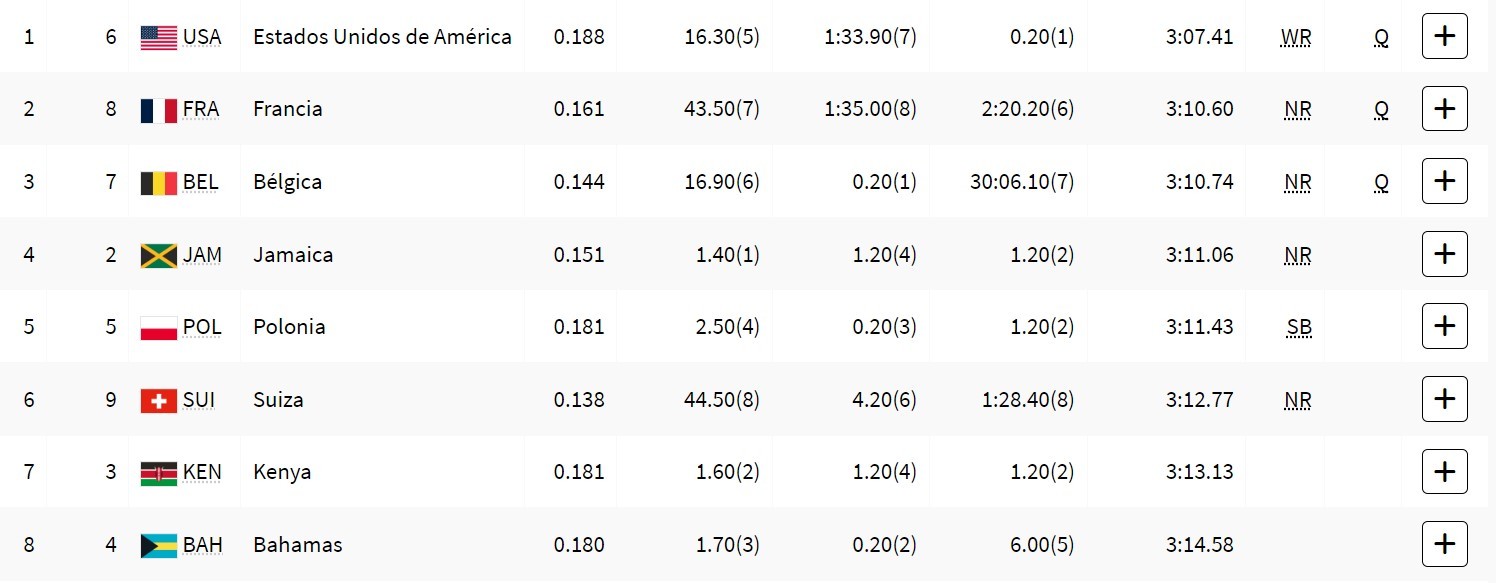Open Jamaica row details via plus button
1496x583 pixels.
pos(1444,255)
